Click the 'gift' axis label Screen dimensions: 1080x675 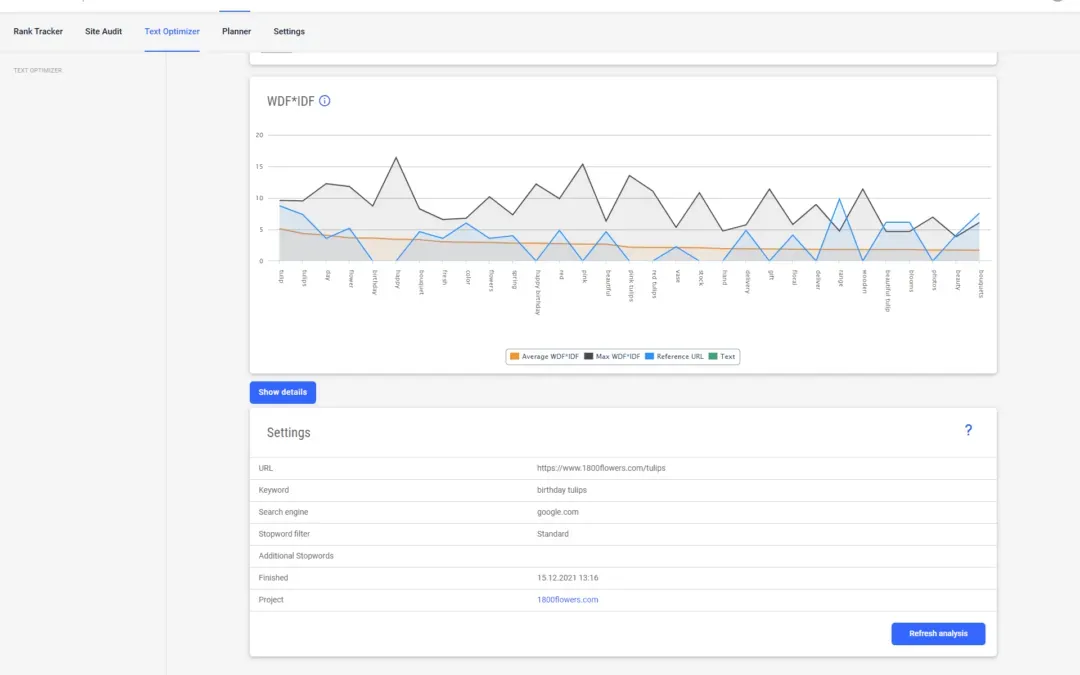pos(771,275)
